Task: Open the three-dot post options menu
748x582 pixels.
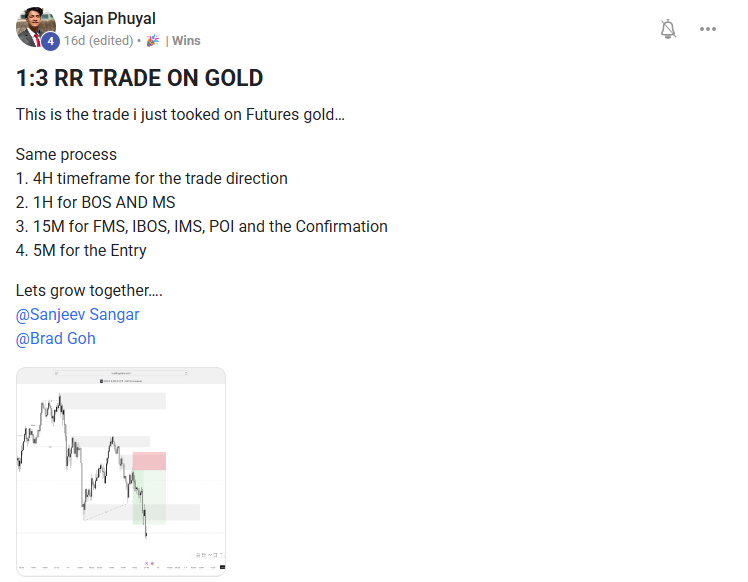Action: pos(708,29)
